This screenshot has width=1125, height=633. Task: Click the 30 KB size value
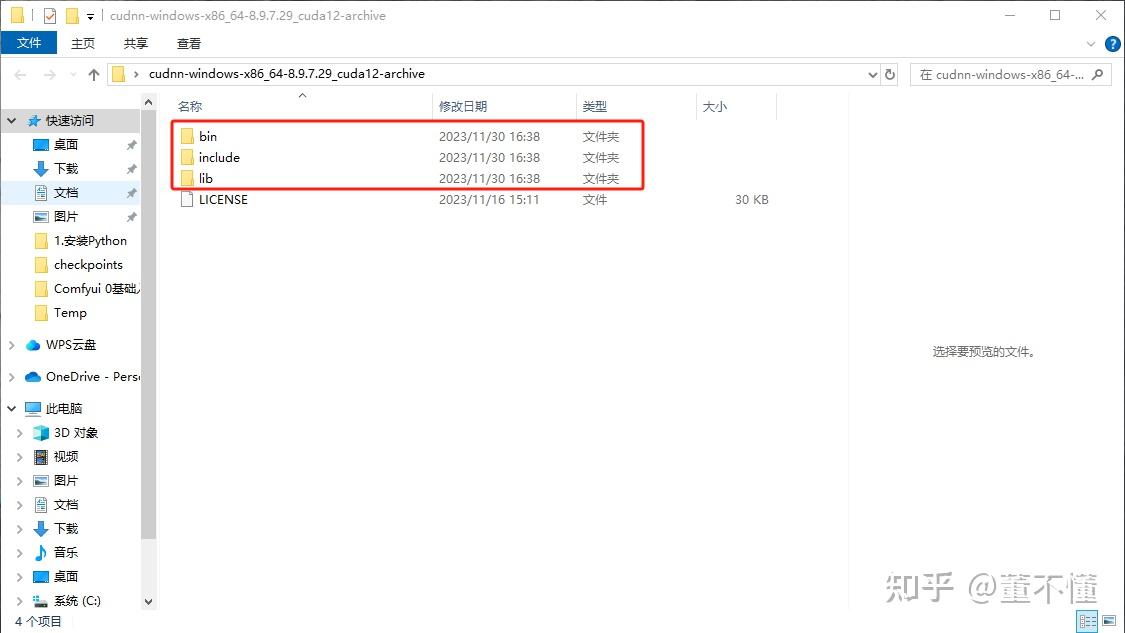(751, 200)
